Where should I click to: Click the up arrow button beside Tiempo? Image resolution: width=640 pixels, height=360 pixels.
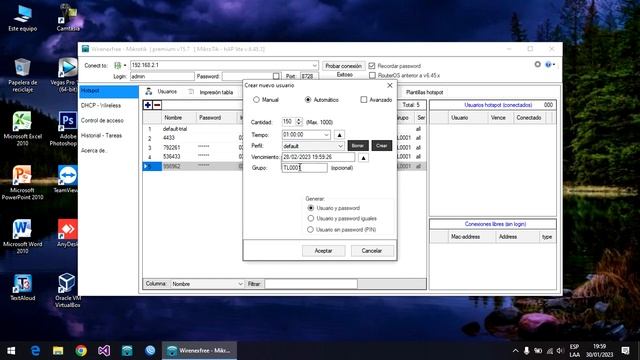point(339,135)
